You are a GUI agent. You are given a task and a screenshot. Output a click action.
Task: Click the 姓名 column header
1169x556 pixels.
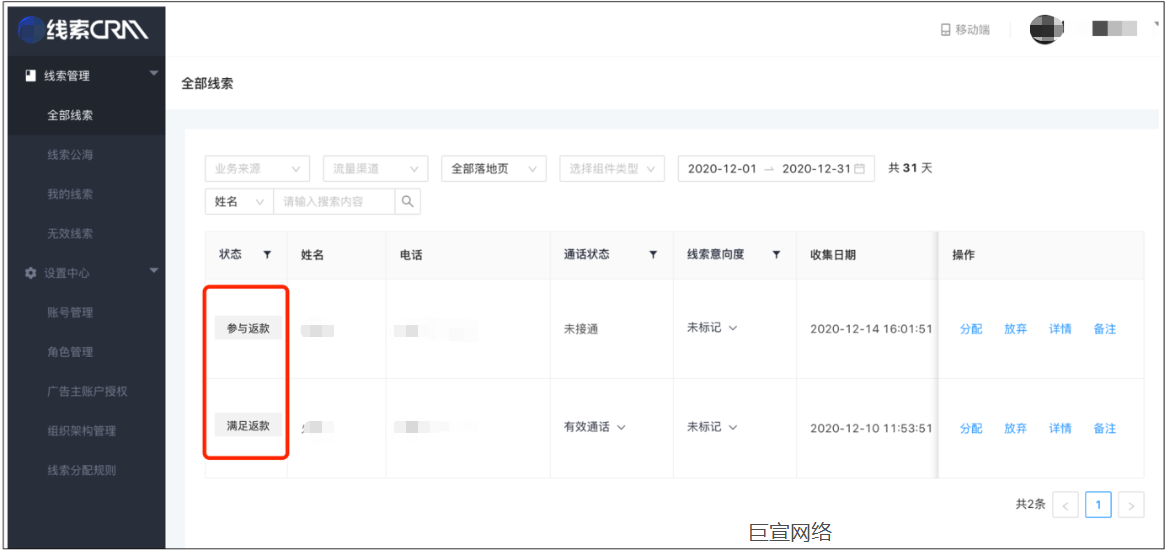point(312,255)
